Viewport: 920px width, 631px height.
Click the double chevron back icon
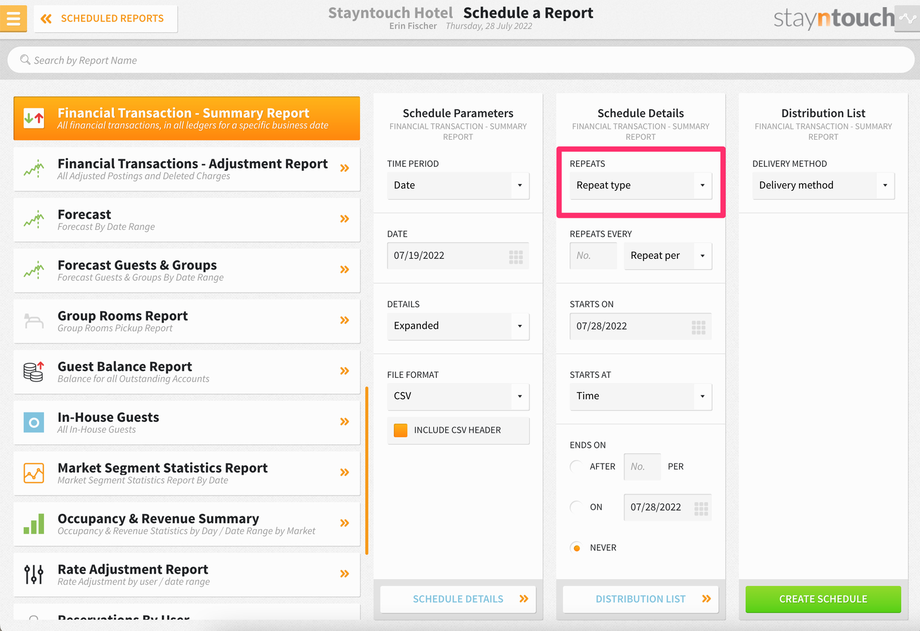46,19
